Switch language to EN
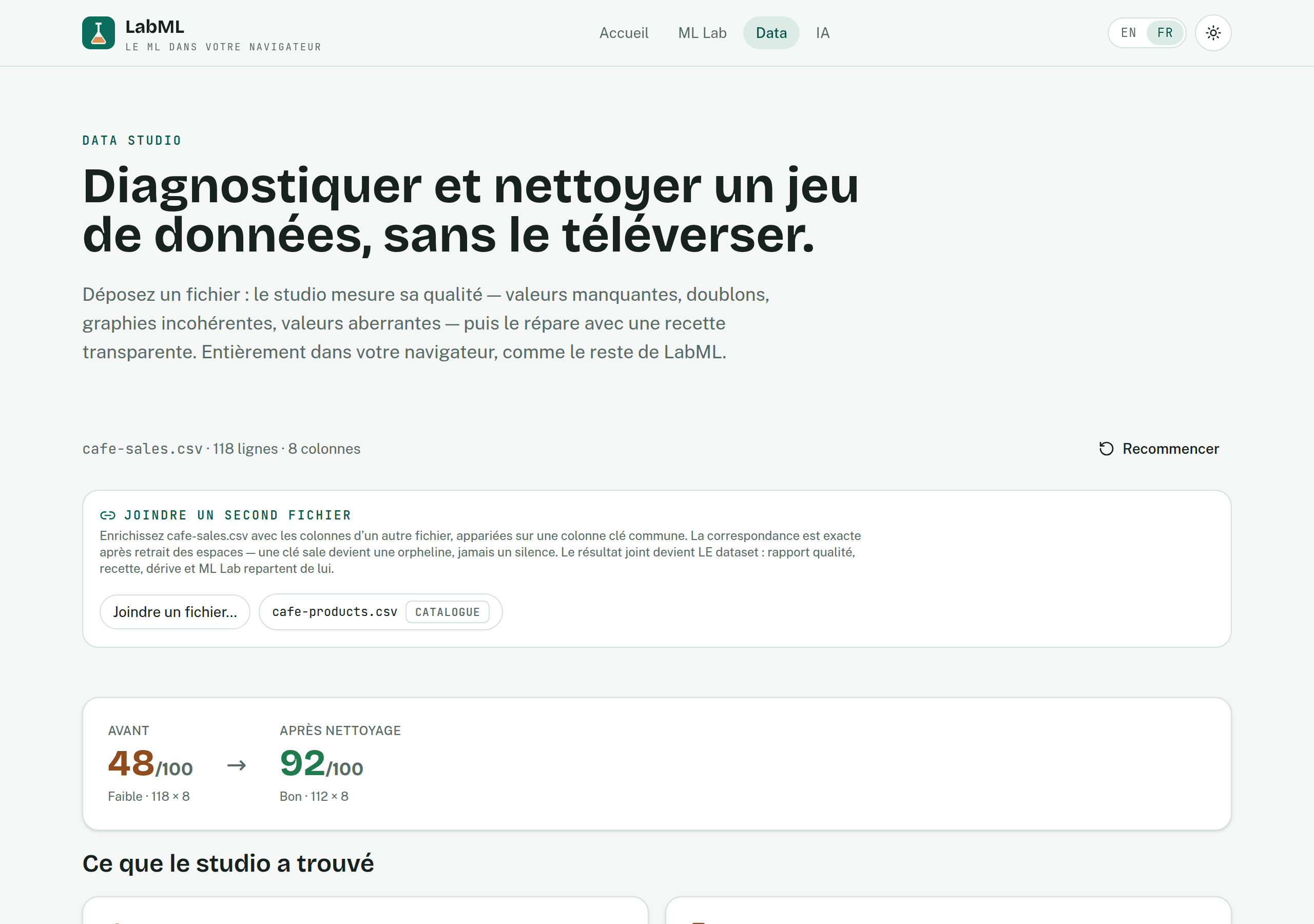Screen dimensions: 1314x924 click(1128, 33)
